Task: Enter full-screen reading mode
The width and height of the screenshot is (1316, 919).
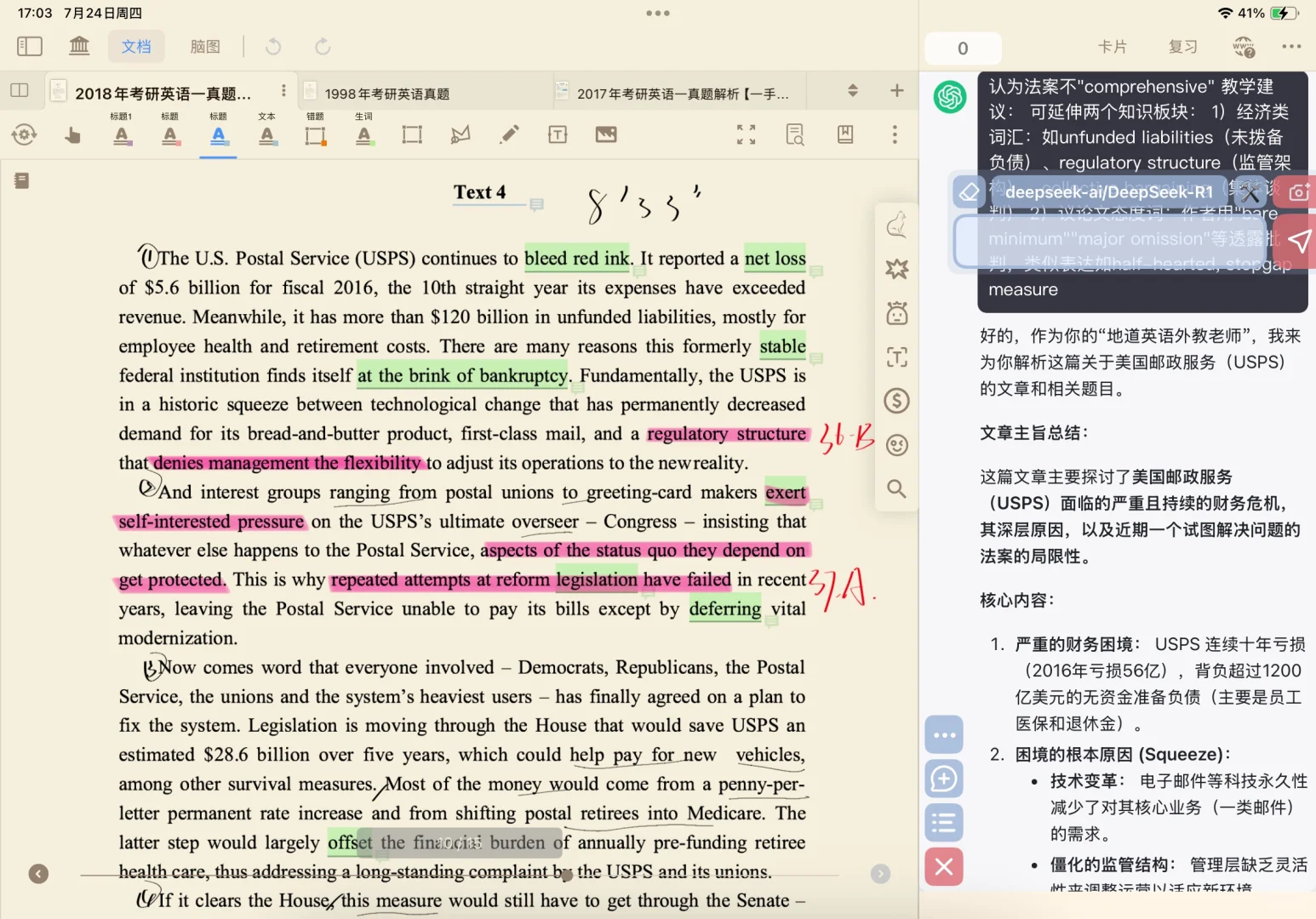Action: tap(746, 134)
